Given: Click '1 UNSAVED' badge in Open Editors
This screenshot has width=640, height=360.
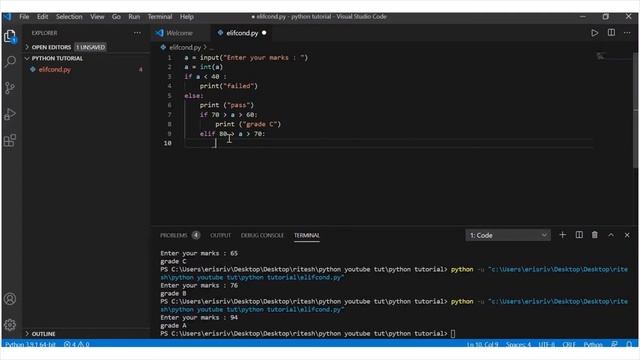Looking at the screenshot, I should click(90, 47).
